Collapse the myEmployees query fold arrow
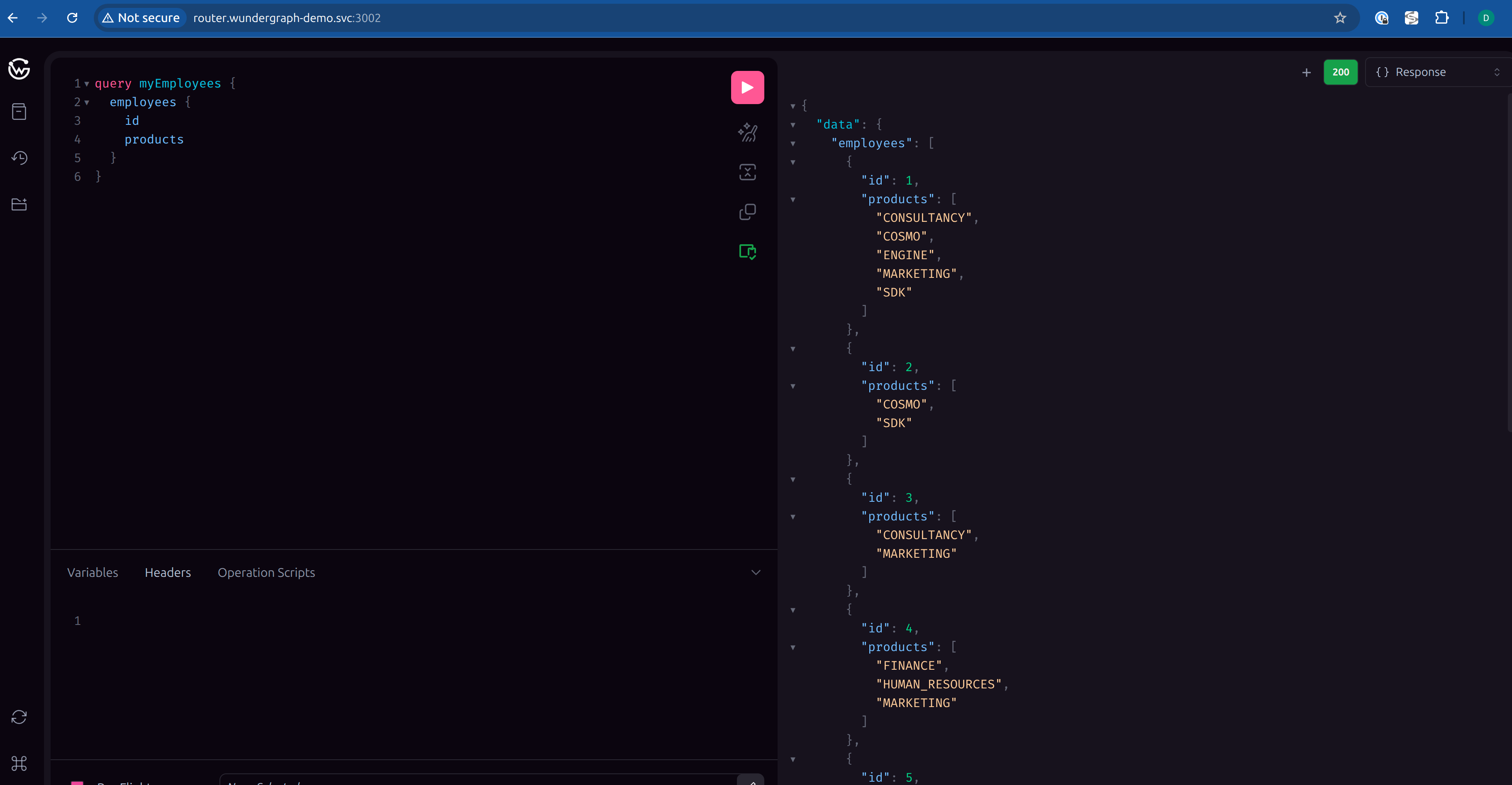This screenshot has width=1512, height=785. click(x=87, y=84)
